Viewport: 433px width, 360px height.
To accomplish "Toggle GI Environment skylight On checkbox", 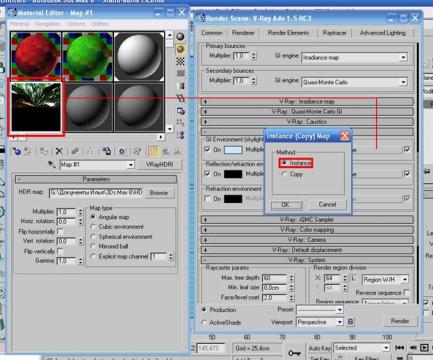I will 207,149.
